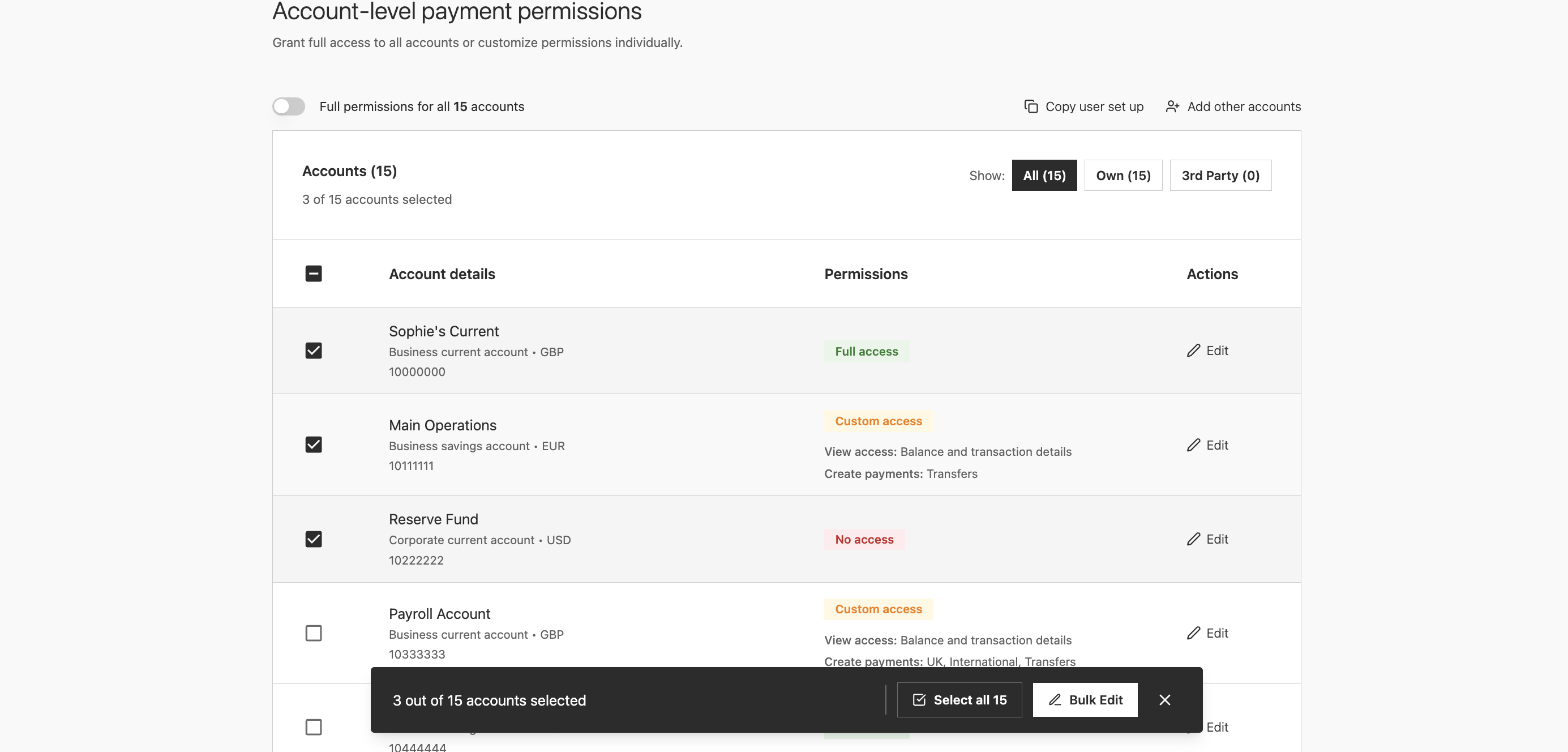Click pencil icon for Payroll Account
Image resolution: width=1568 pixels, height=752 pixels.
tap(1193, 633)
